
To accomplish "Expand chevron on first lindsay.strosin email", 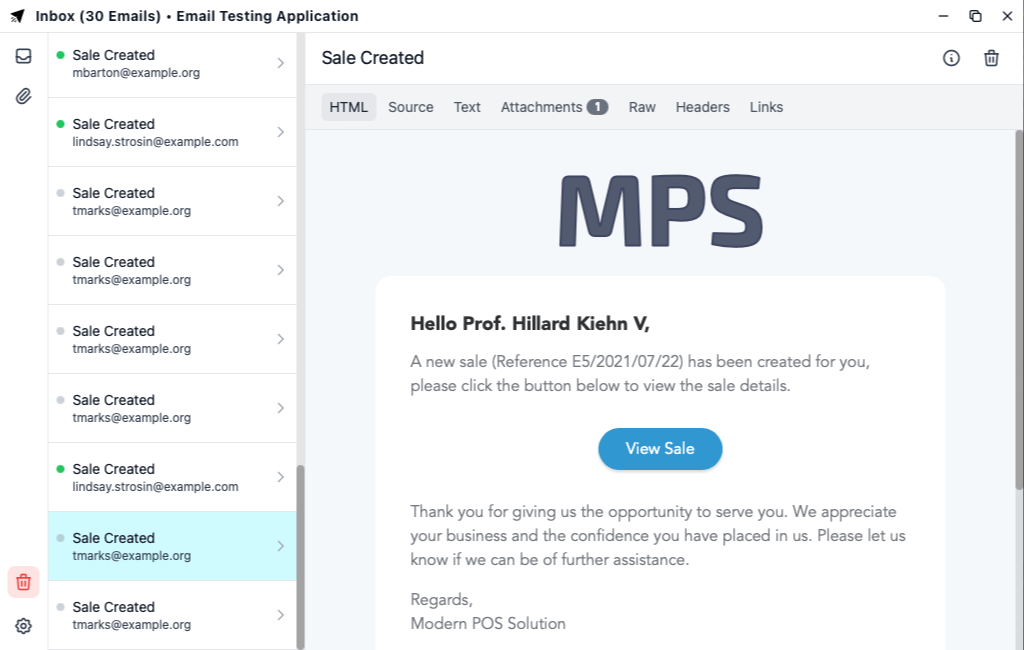I will [280, 132].
